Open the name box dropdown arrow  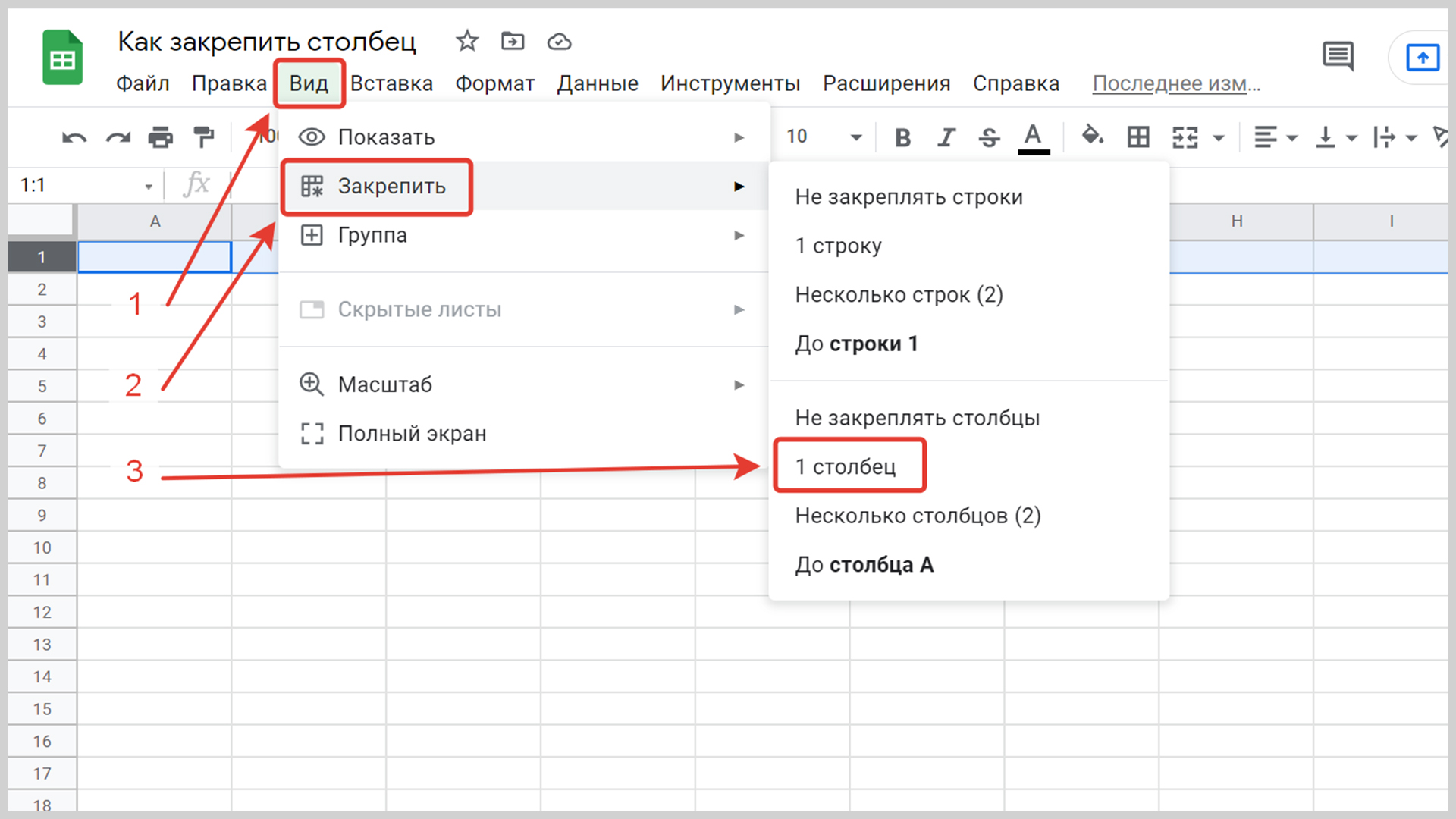[149, 186]
